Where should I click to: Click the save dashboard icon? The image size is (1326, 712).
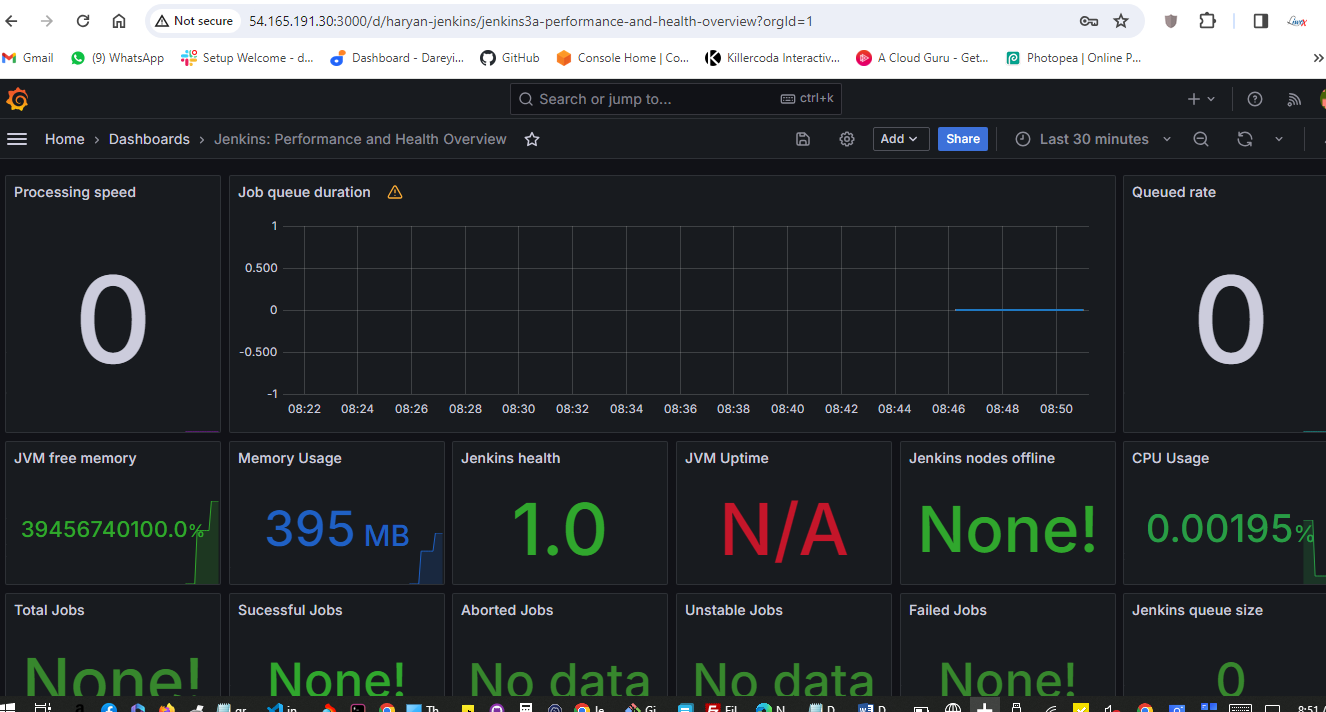coord(803,139)
